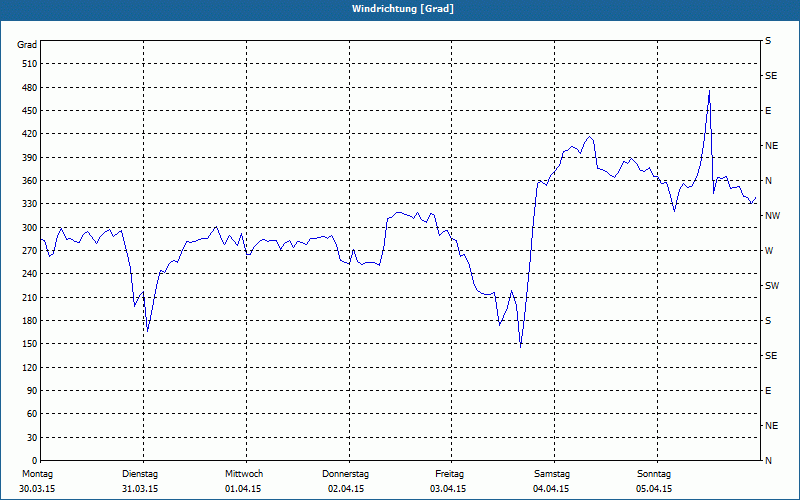Screen dimensions: 800x500
Task: Select the Dienstag day label
Action: [x=140, y=474]
